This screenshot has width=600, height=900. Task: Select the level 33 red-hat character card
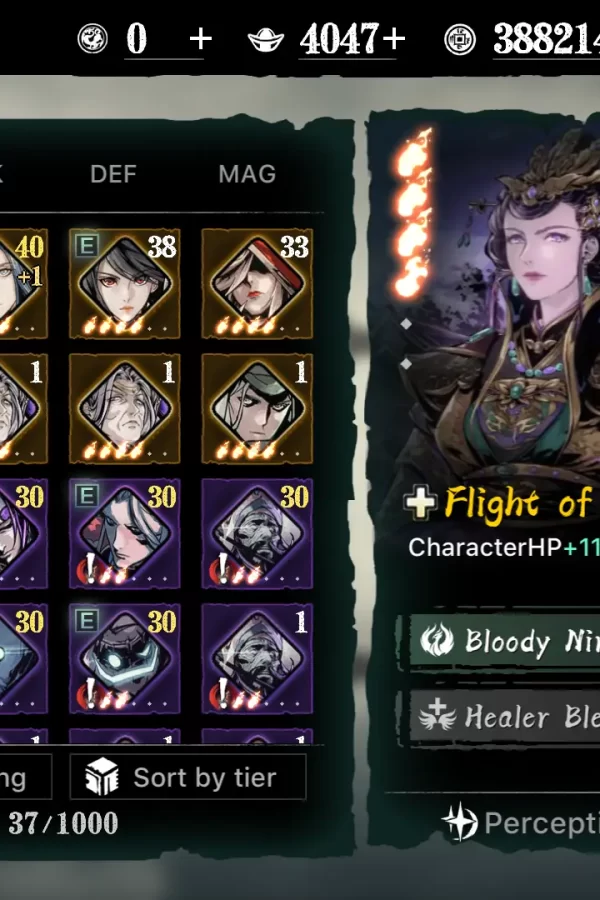click(257, 284)
